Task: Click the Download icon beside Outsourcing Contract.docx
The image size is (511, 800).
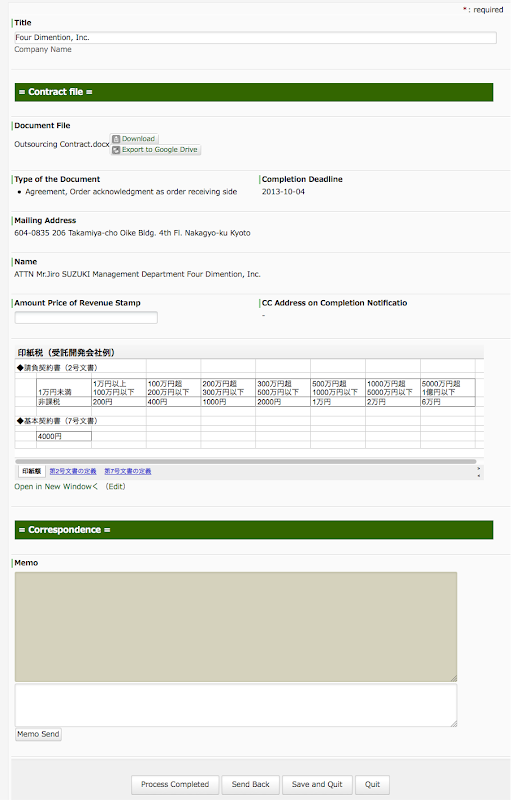Action: tap(116, 139)
